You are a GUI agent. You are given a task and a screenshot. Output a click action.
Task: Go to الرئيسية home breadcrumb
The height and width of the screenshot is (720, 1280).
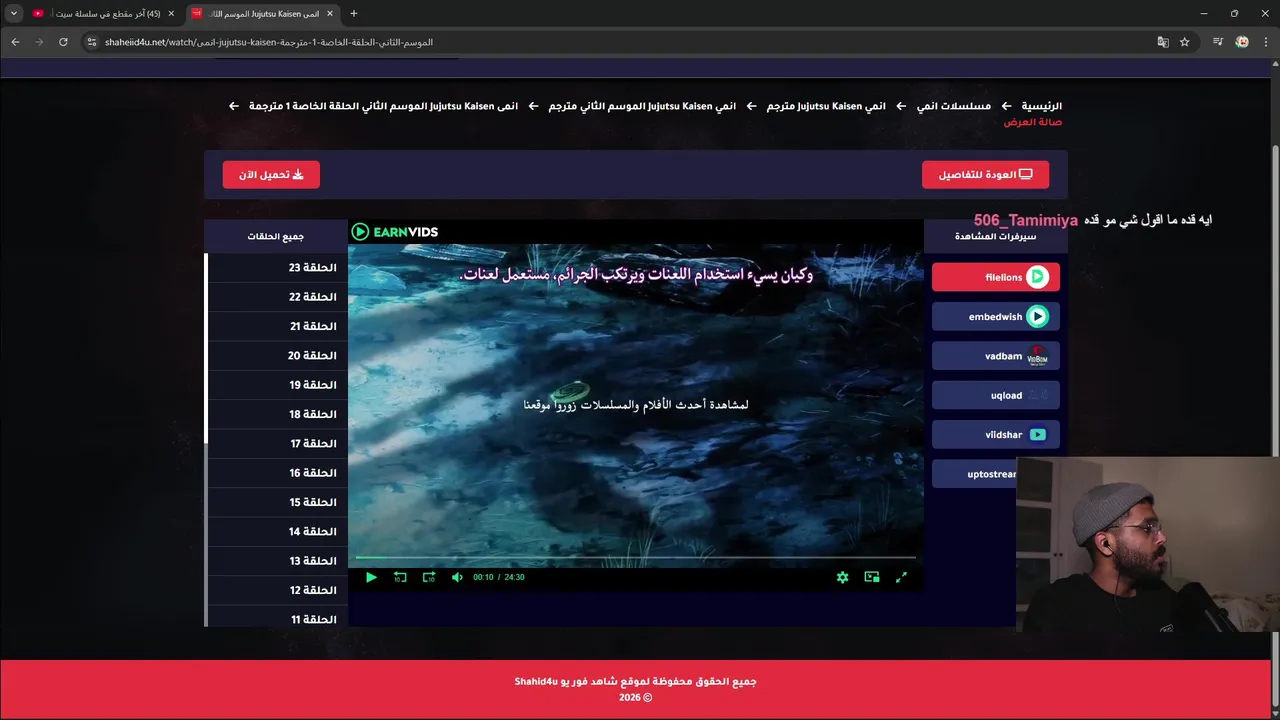click(1041, 106)
